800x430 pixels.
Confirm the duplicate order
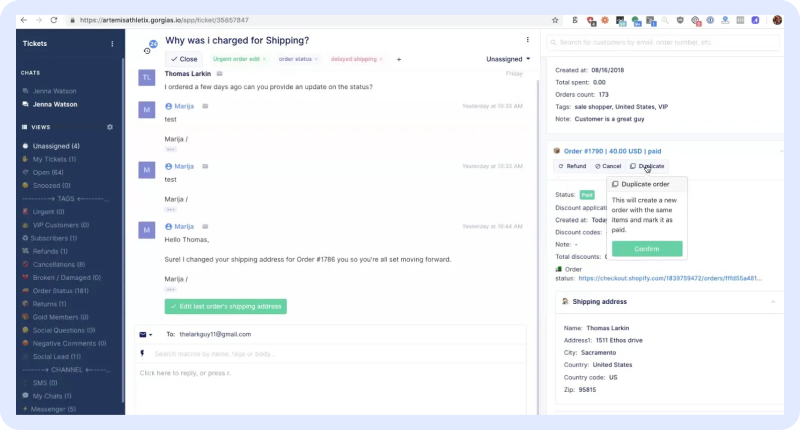pos(647,249)
